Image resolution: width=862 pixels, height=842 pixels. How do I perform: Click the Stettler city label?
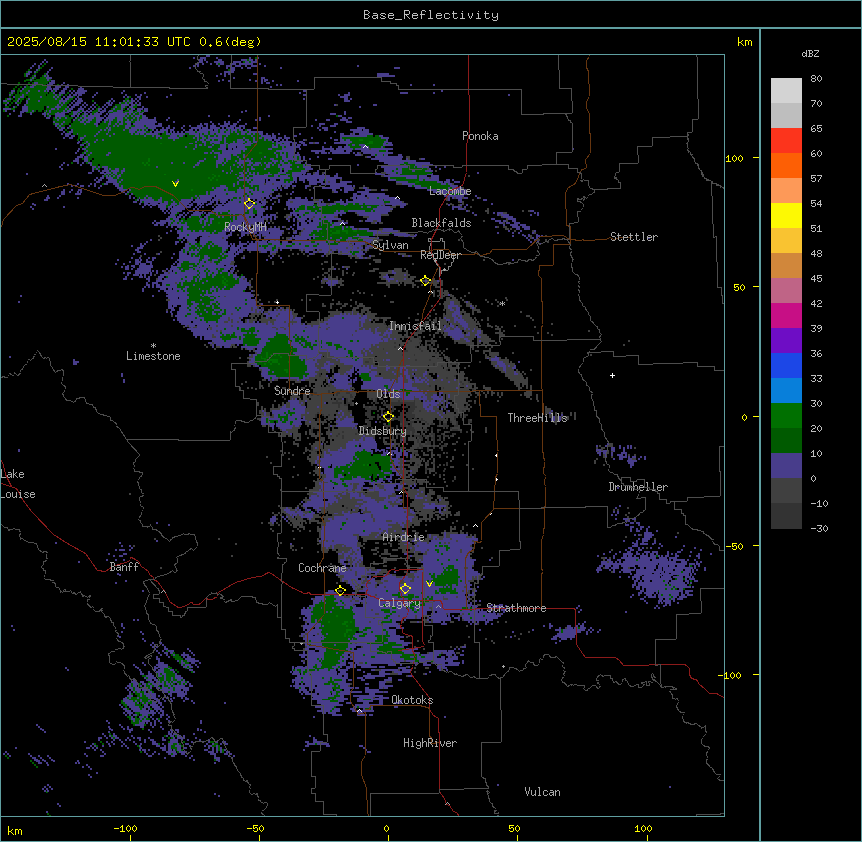click(x=633, y=237)
